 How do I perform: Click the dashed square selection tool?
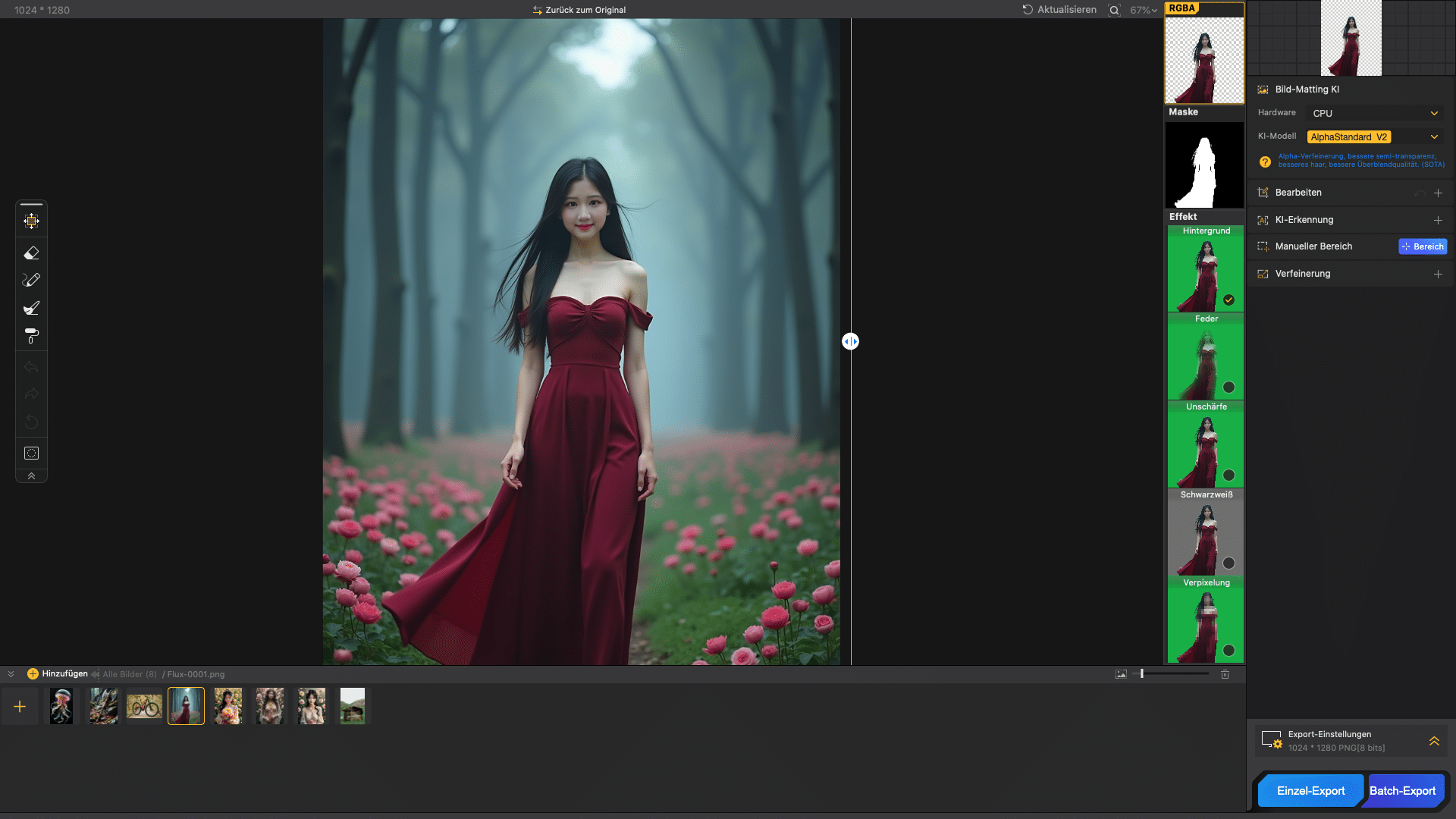[x=31, y=453]
